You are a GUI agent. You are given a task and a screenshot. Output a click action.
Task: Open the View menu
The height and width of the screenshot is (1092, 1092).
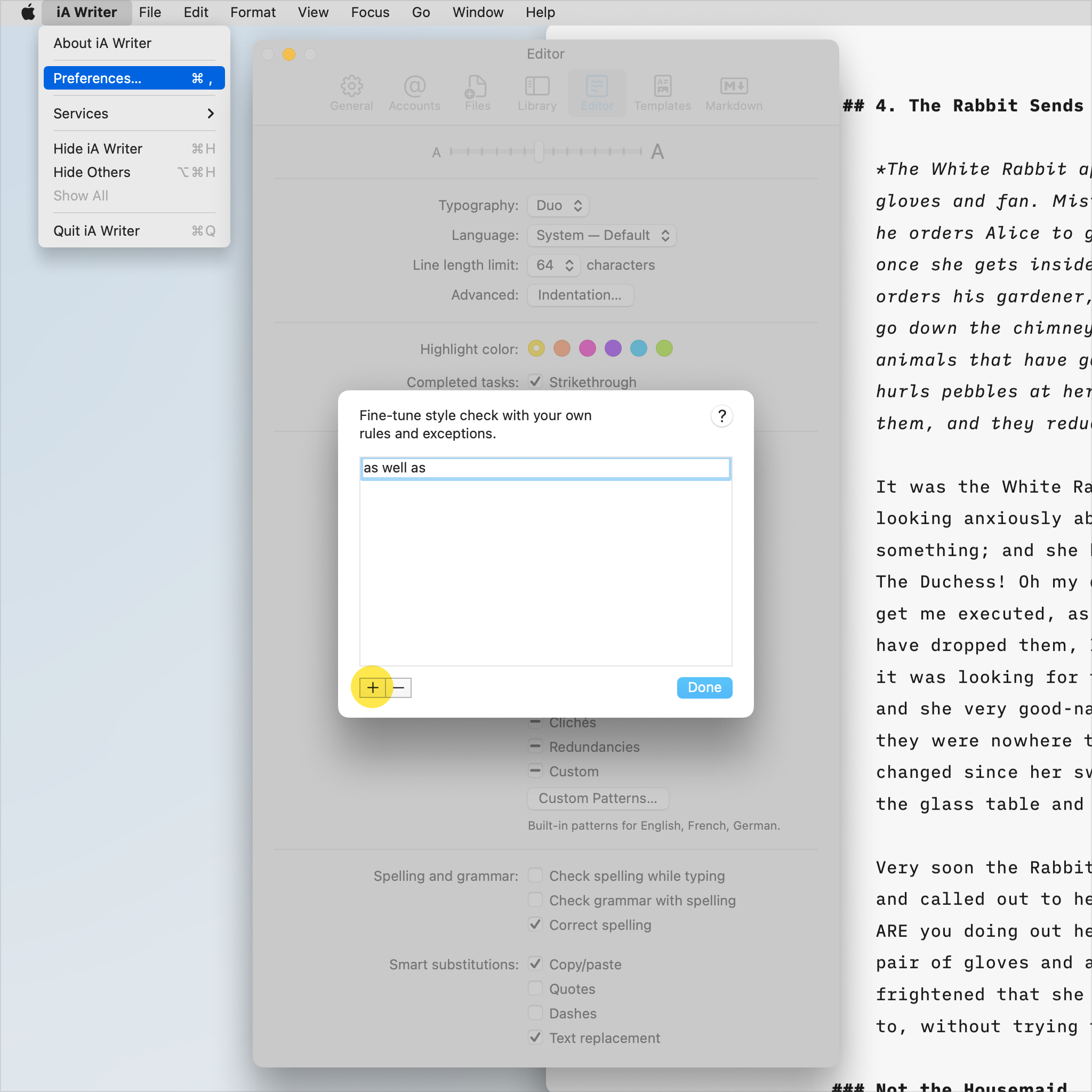click(313, 12)
